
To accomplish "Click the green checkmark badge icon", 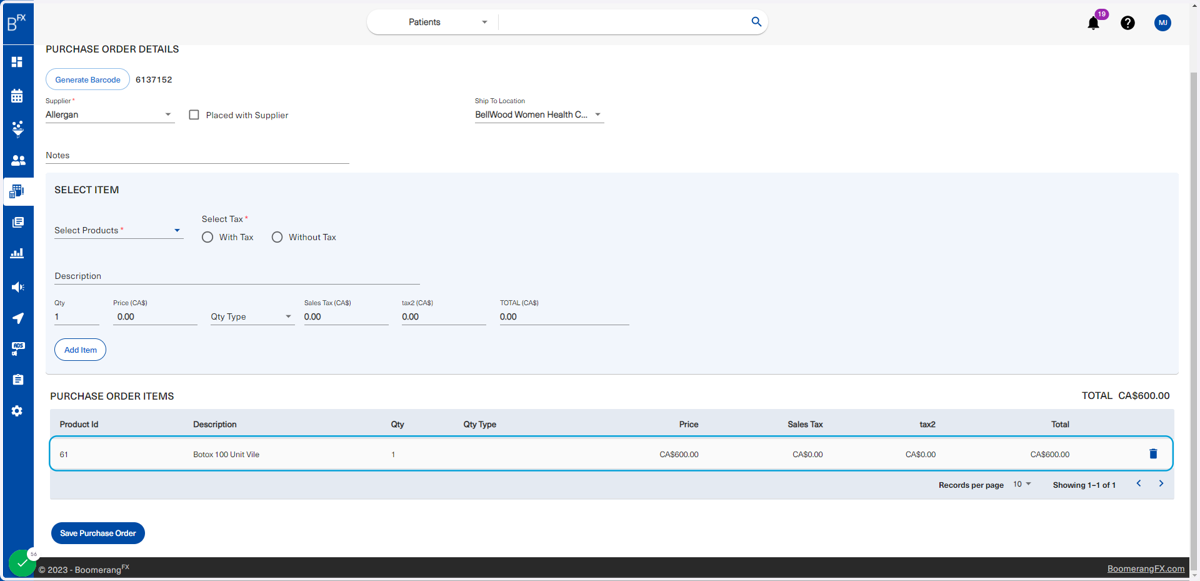I will coord(22,563).
